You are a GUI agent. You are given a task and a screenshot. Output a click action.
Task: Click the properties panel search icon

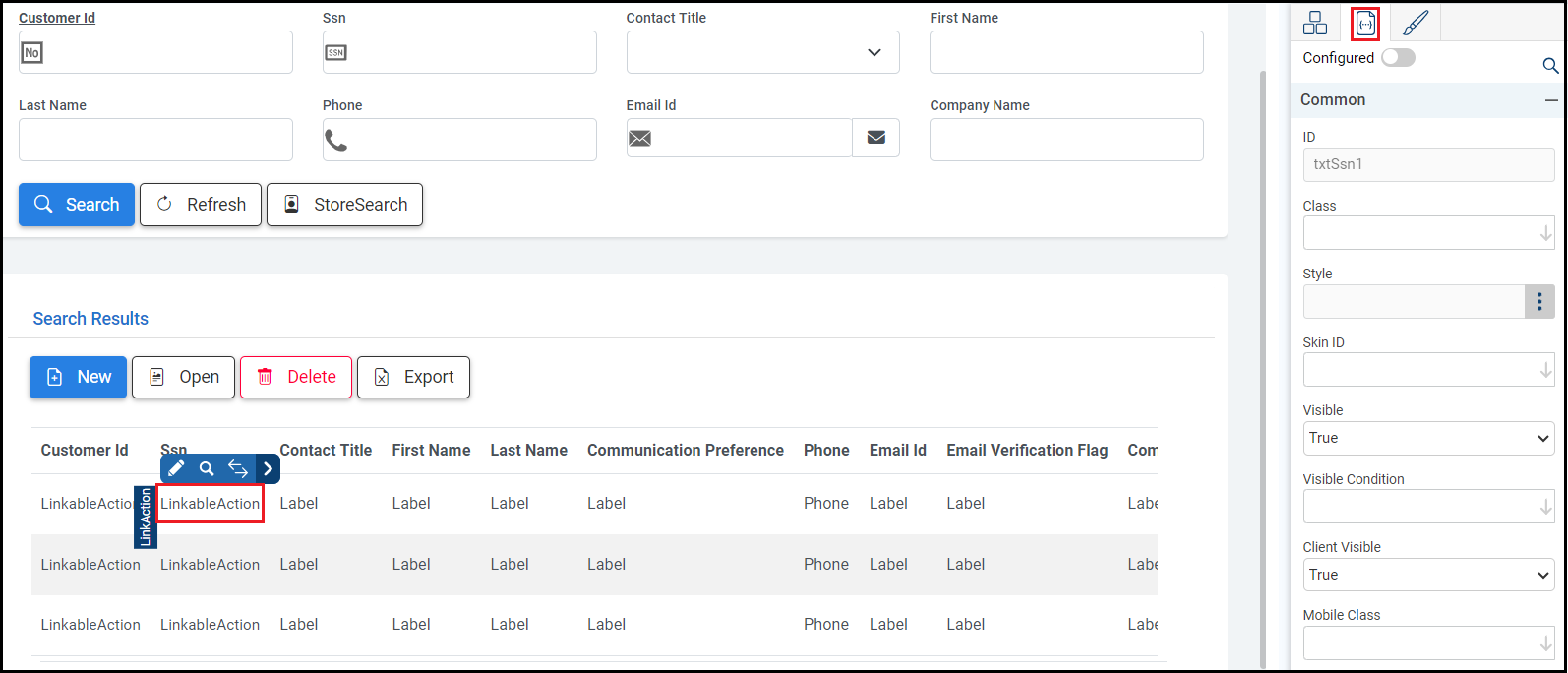pos(1550,66)
